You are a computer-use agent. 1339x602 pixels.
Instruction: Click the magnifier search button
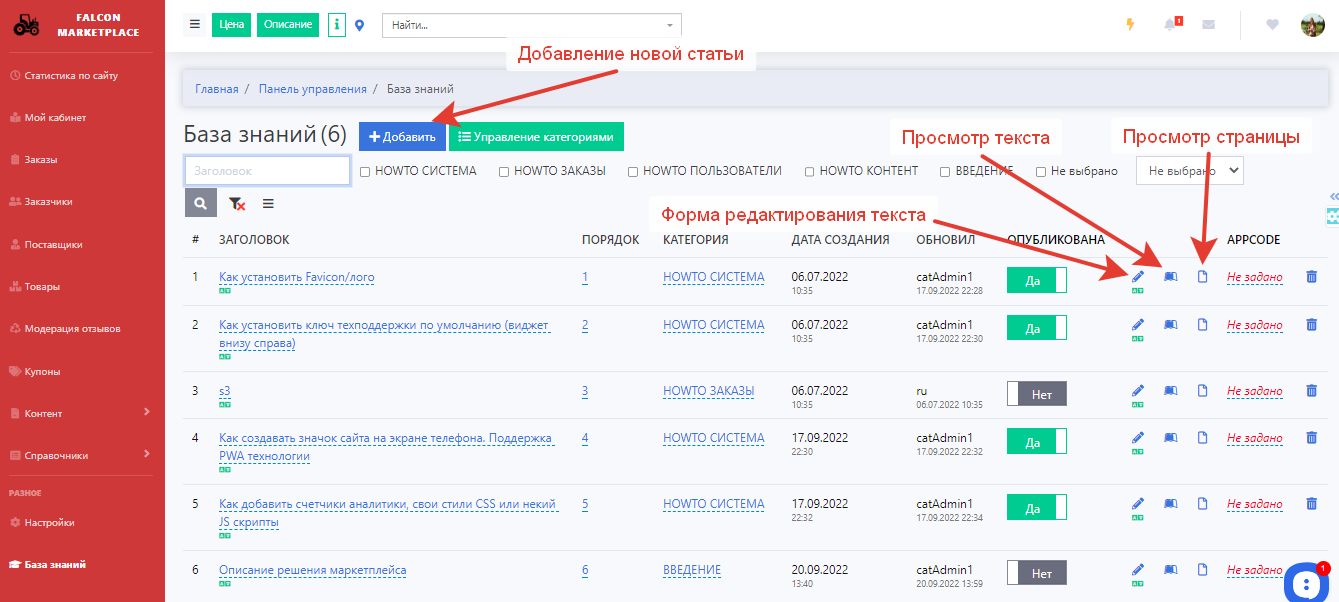(201, 203)
